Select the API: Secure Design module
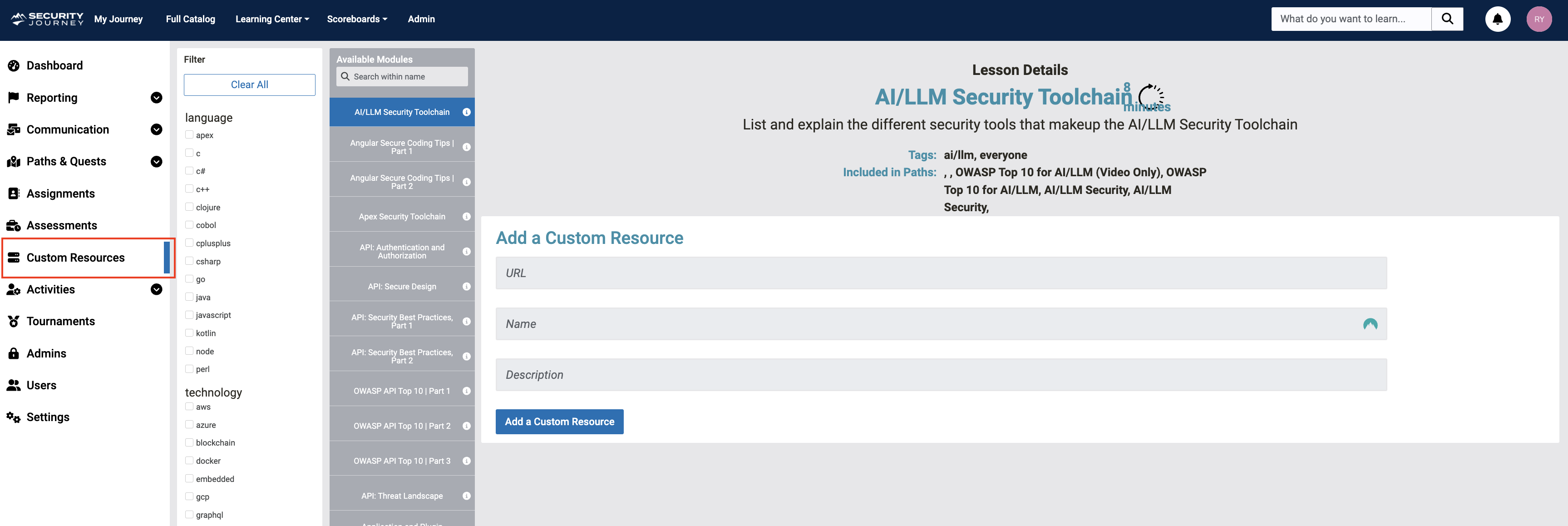This screenshot has height=526, width=1568. click(402, 287)
